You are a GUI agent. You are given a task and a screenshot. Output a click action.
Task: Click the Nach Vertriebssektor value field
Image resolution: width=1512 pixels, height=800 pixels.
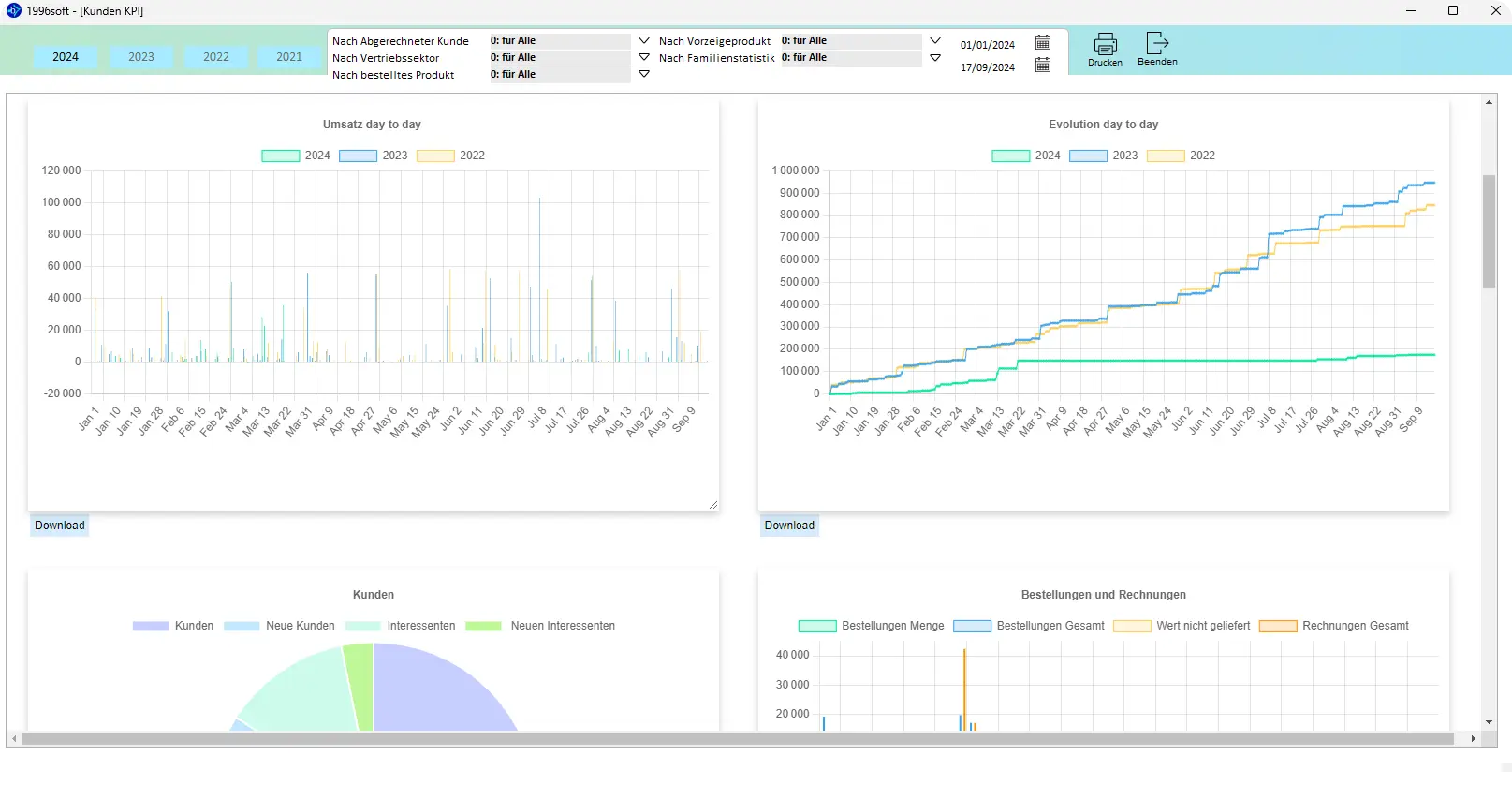(560, 58)
